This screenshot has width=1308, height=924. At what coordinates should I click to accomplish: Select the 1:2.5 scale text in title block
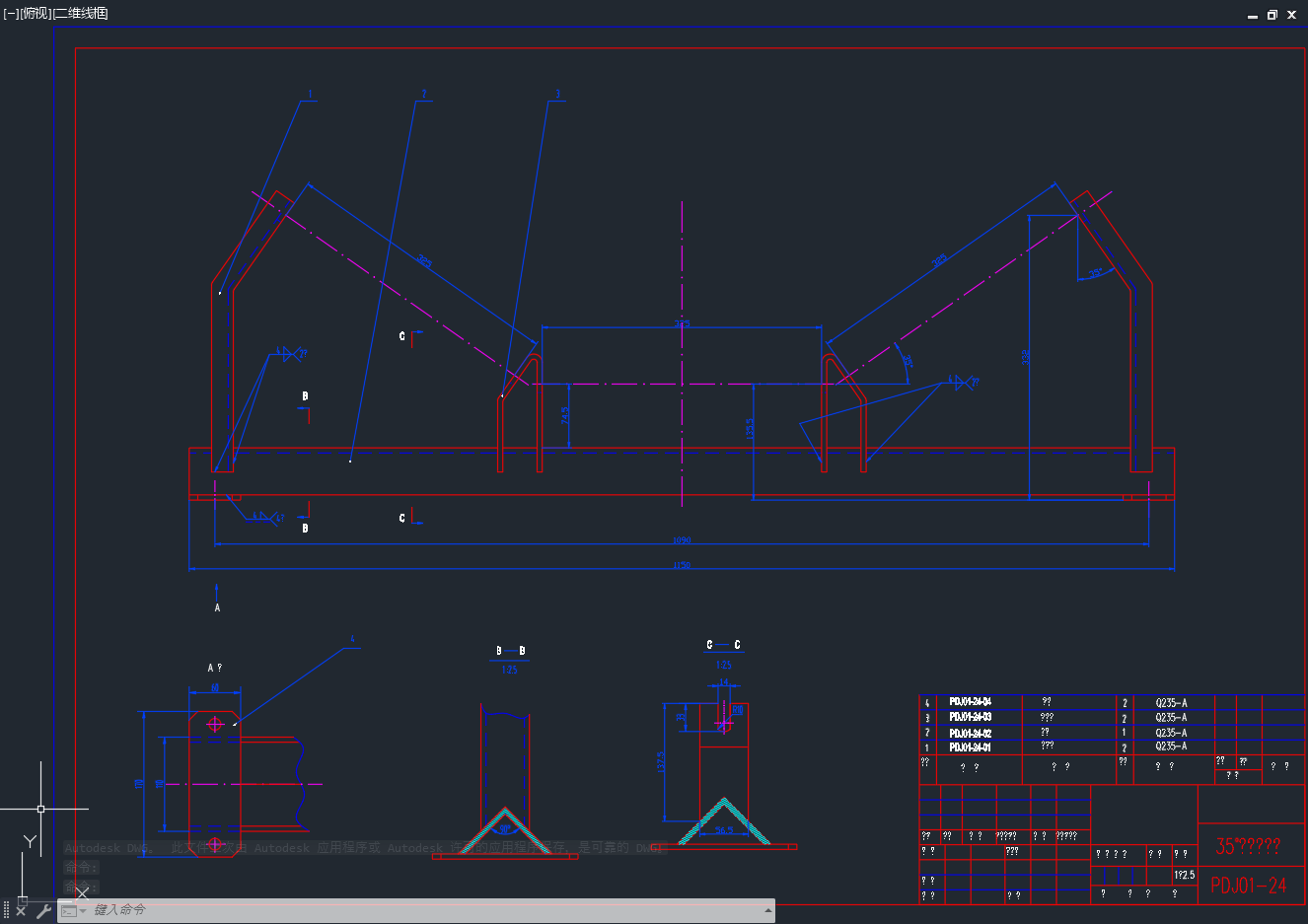click(1184, 875)
